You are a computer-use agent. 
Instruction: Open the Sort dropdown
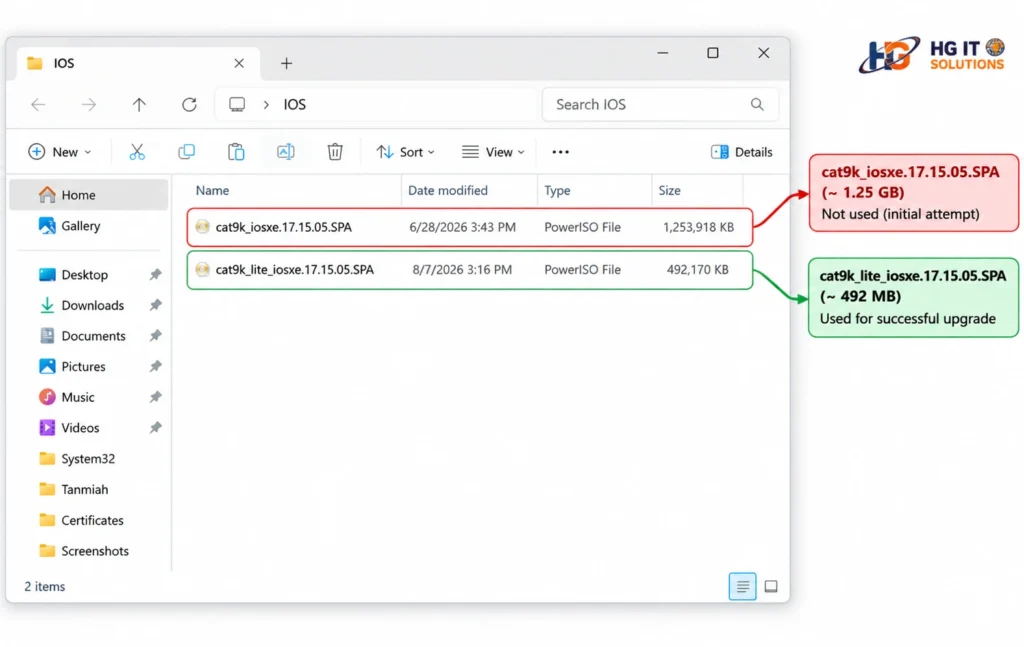(x=406, y=152)
